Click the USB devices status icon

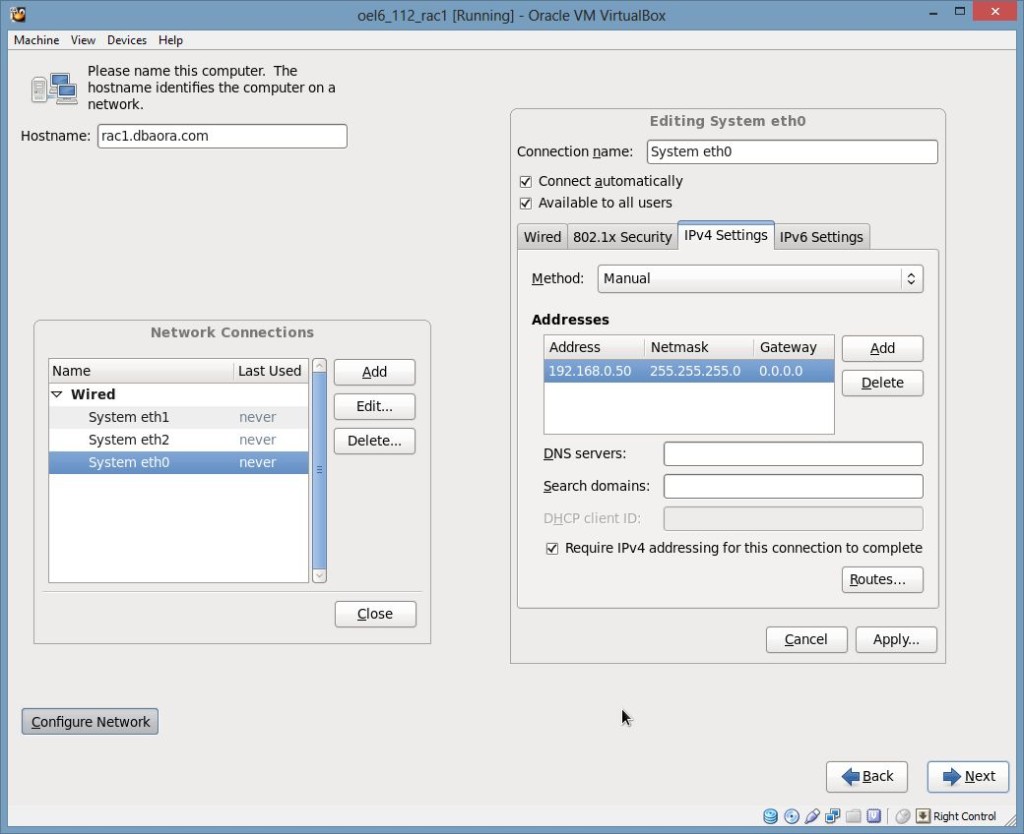(x=812, y=816)
